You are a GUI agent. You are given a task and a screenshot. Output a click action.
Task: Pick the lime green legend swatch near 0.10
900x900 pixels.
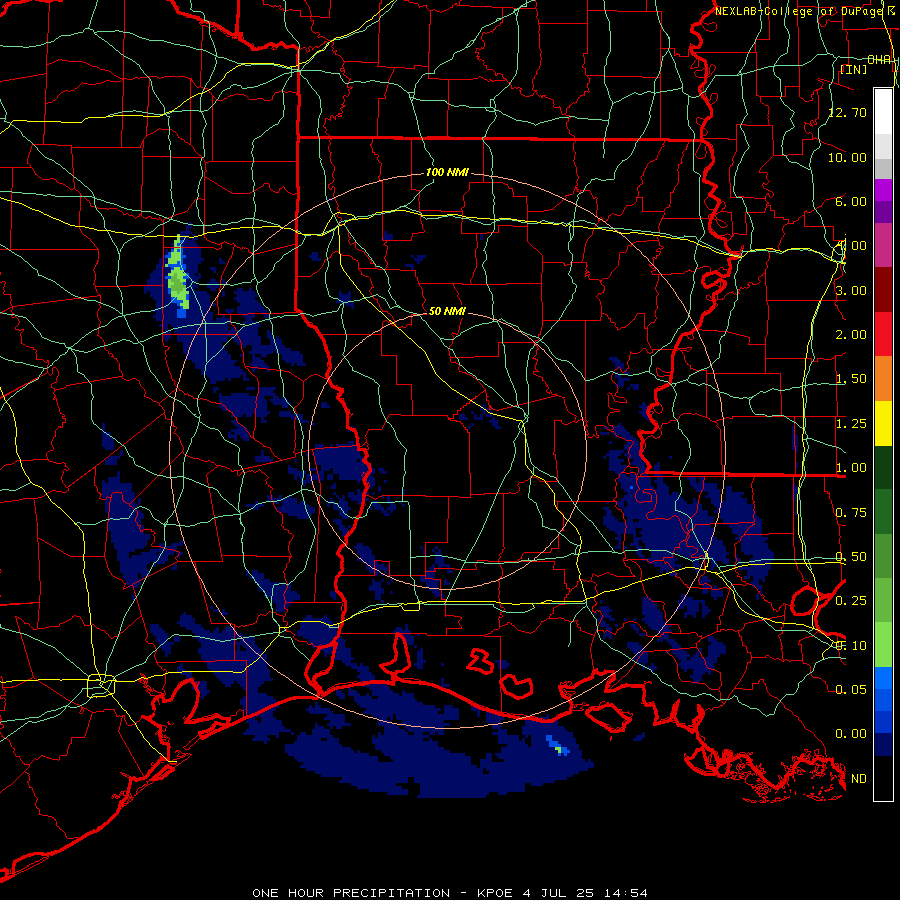coord(883,645)
